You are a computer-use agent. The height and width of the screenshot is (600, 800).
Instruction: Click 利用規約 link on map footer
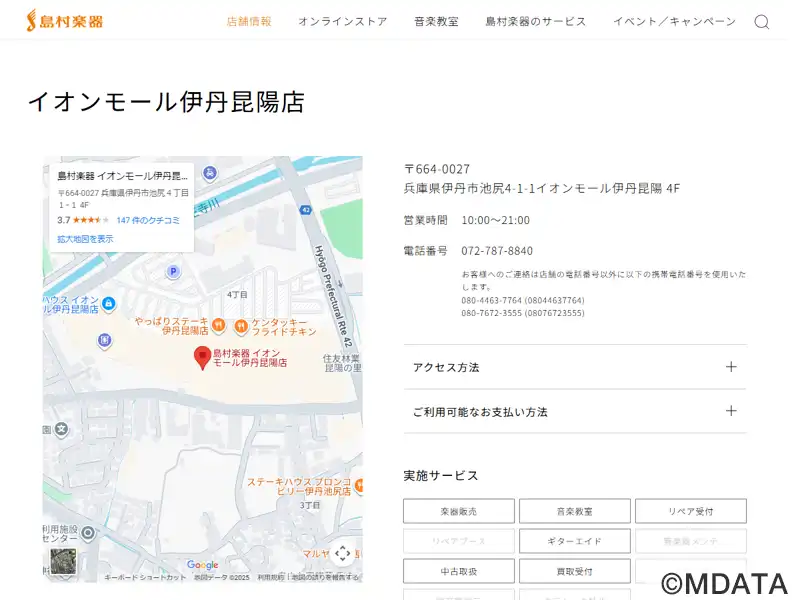[x=271, y=578]
